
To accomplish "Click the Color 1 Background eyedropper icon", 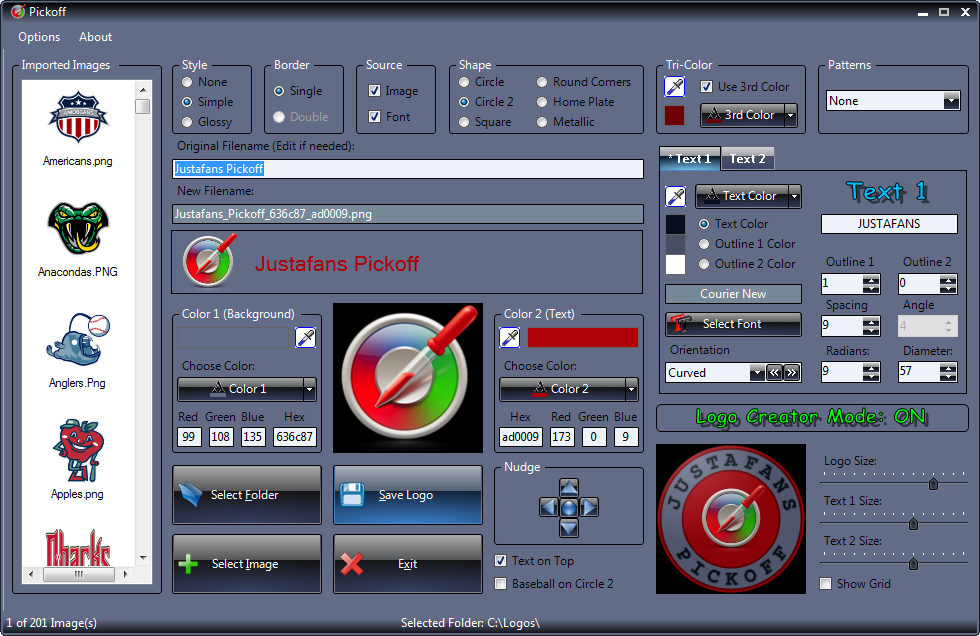I will (305, 338).
